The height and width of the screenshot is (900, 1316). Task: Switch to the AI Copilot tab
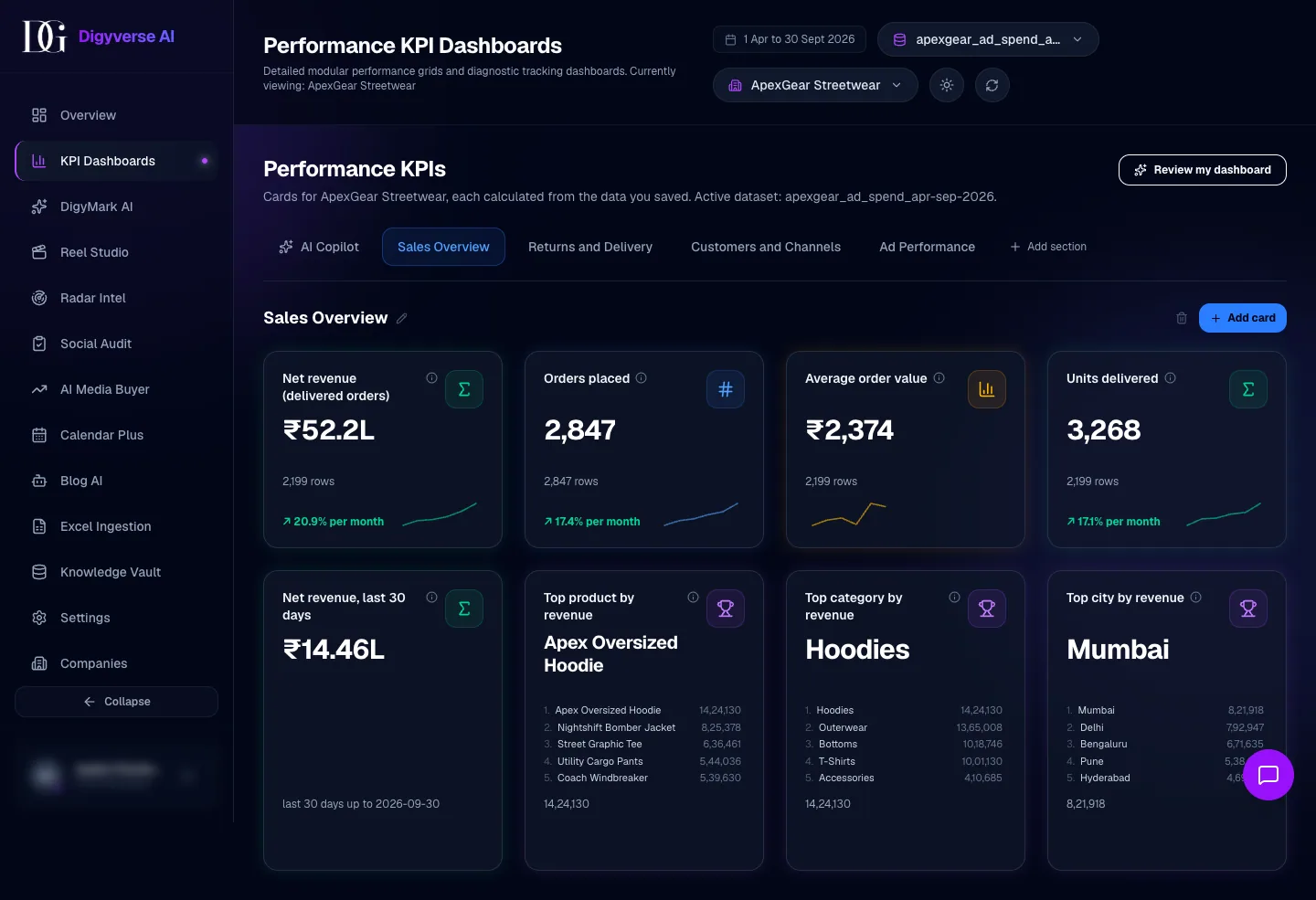pos(319,247)
